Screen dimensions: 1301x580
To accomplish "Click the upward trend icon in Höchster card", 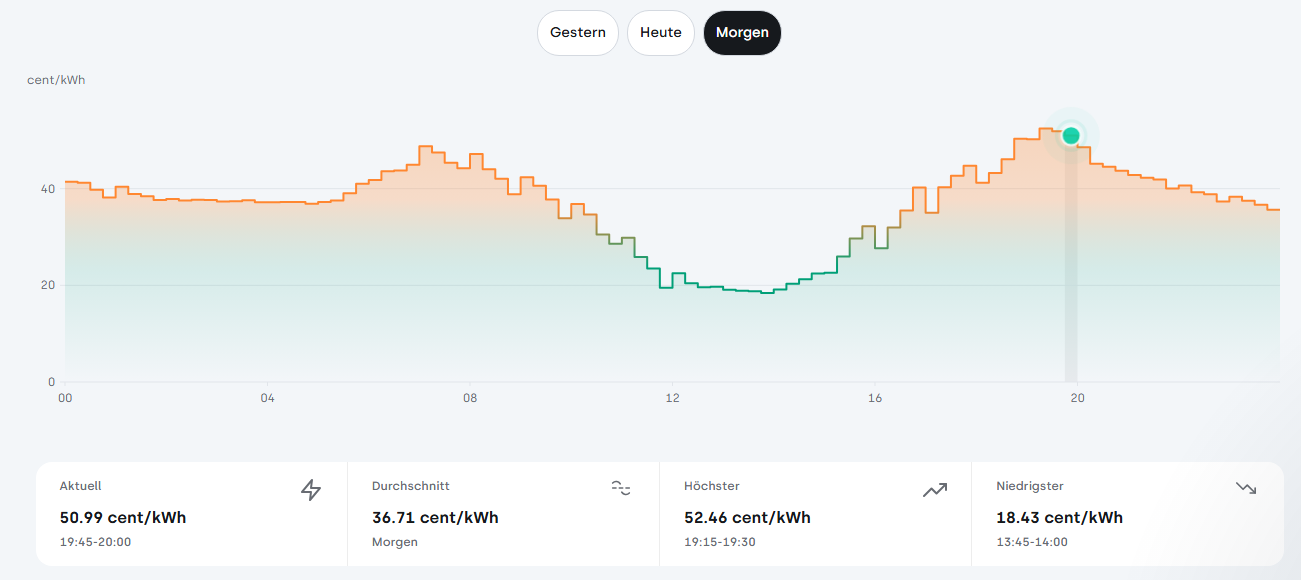I will coord(935,490).
